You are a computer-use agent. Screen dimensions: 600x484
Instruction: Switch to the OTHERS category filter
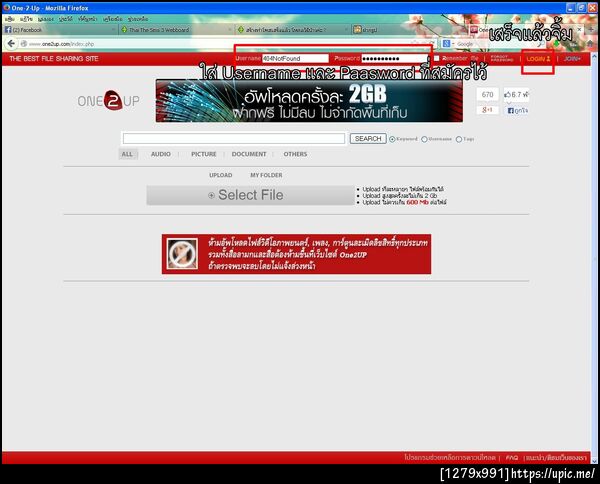(295, 154)
